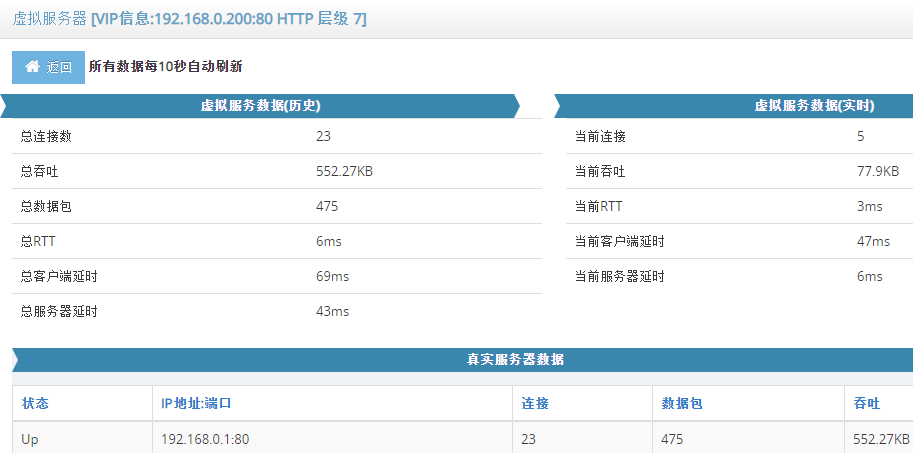Click the auto-refresh notice text 所有数据每10秒自动刷新
This screenshot has height=453, width=913.
(x=165, y=67)
